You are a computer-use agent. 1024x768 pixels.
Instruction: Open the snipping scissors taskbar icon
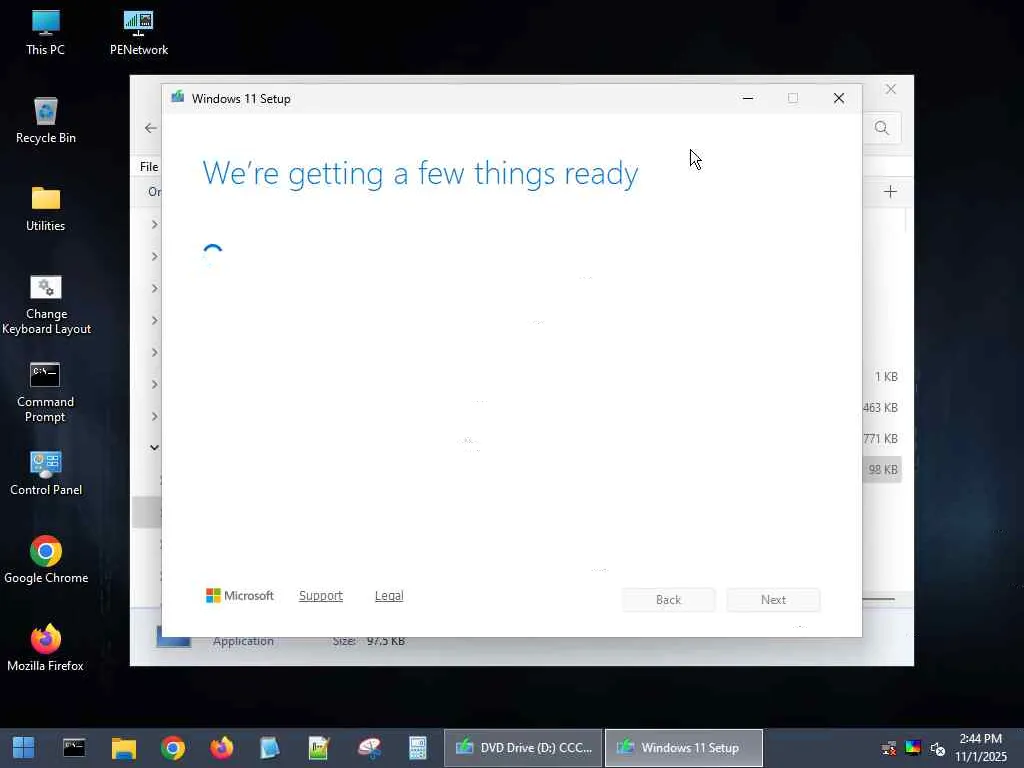click(x=369, y=748)
